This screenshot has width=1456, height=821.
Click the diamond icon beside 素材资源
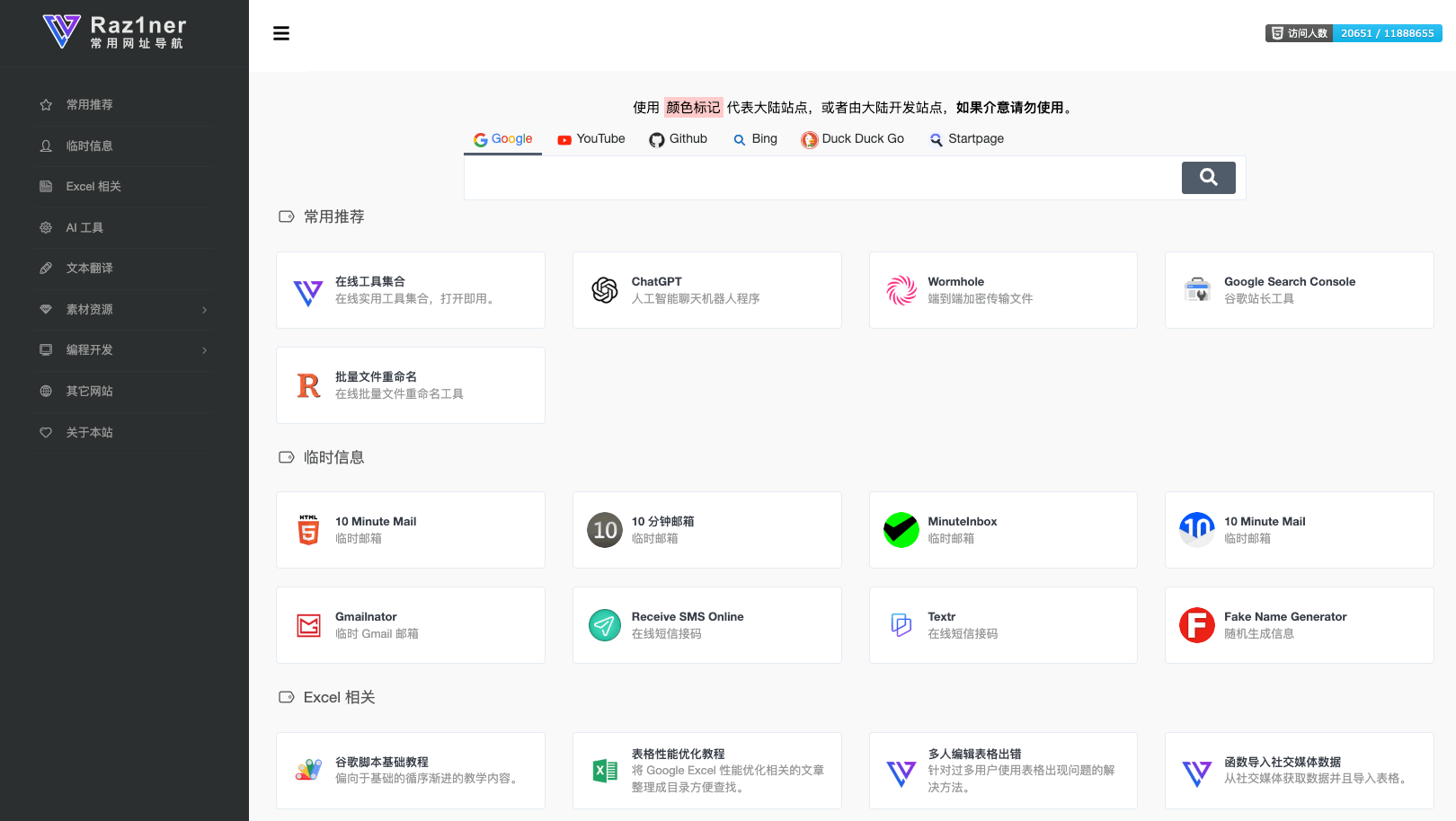click(x=46, y=309)
